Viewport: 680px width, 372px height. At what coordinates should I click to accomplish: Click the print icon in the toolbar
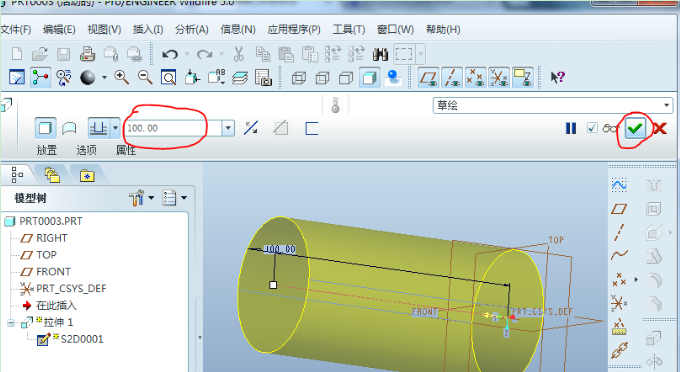[87, 54]
